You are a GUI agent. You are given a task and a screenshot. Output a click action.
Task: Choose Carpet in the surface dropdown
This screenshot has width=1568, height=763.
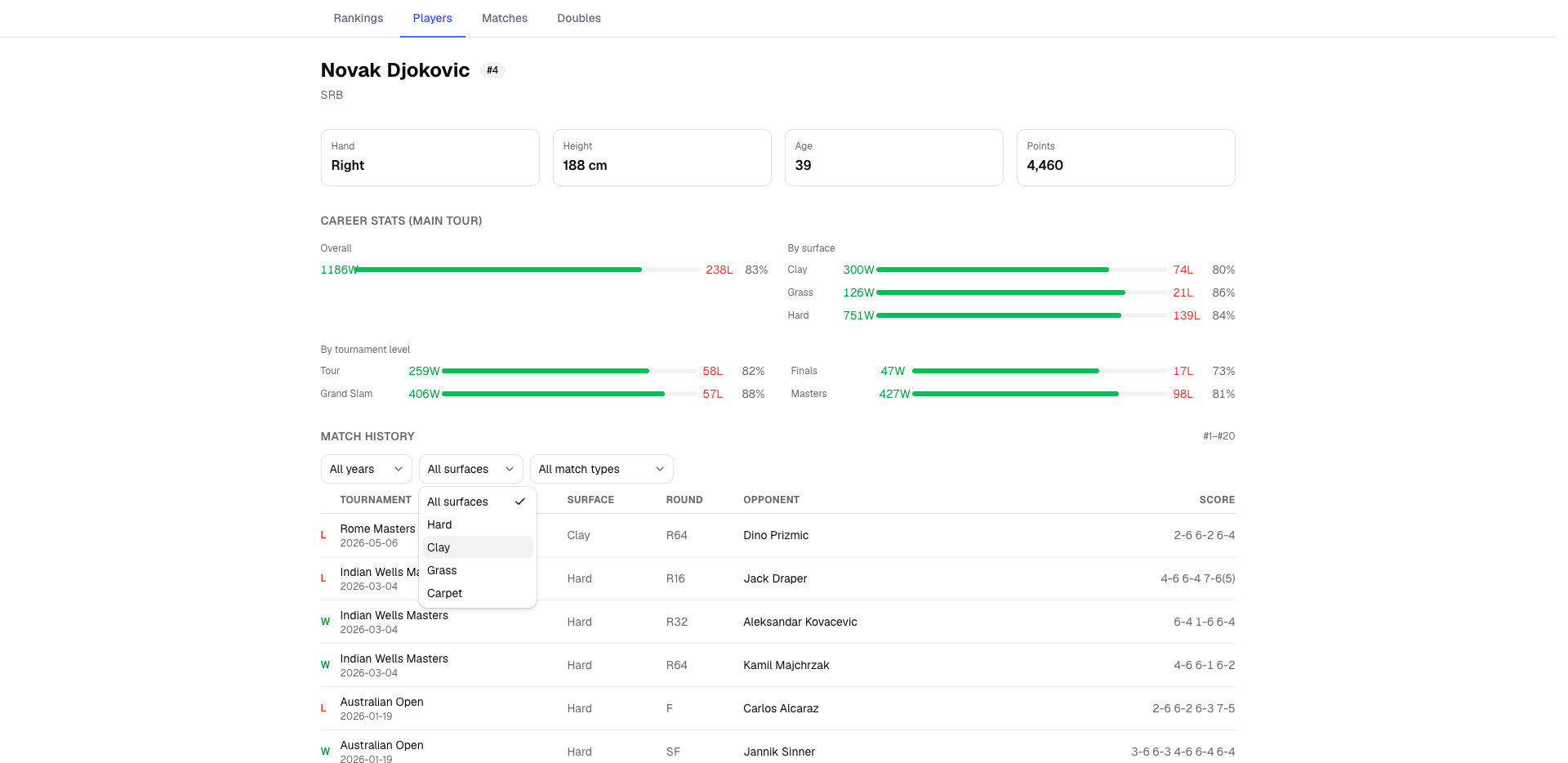coord(477,593)
